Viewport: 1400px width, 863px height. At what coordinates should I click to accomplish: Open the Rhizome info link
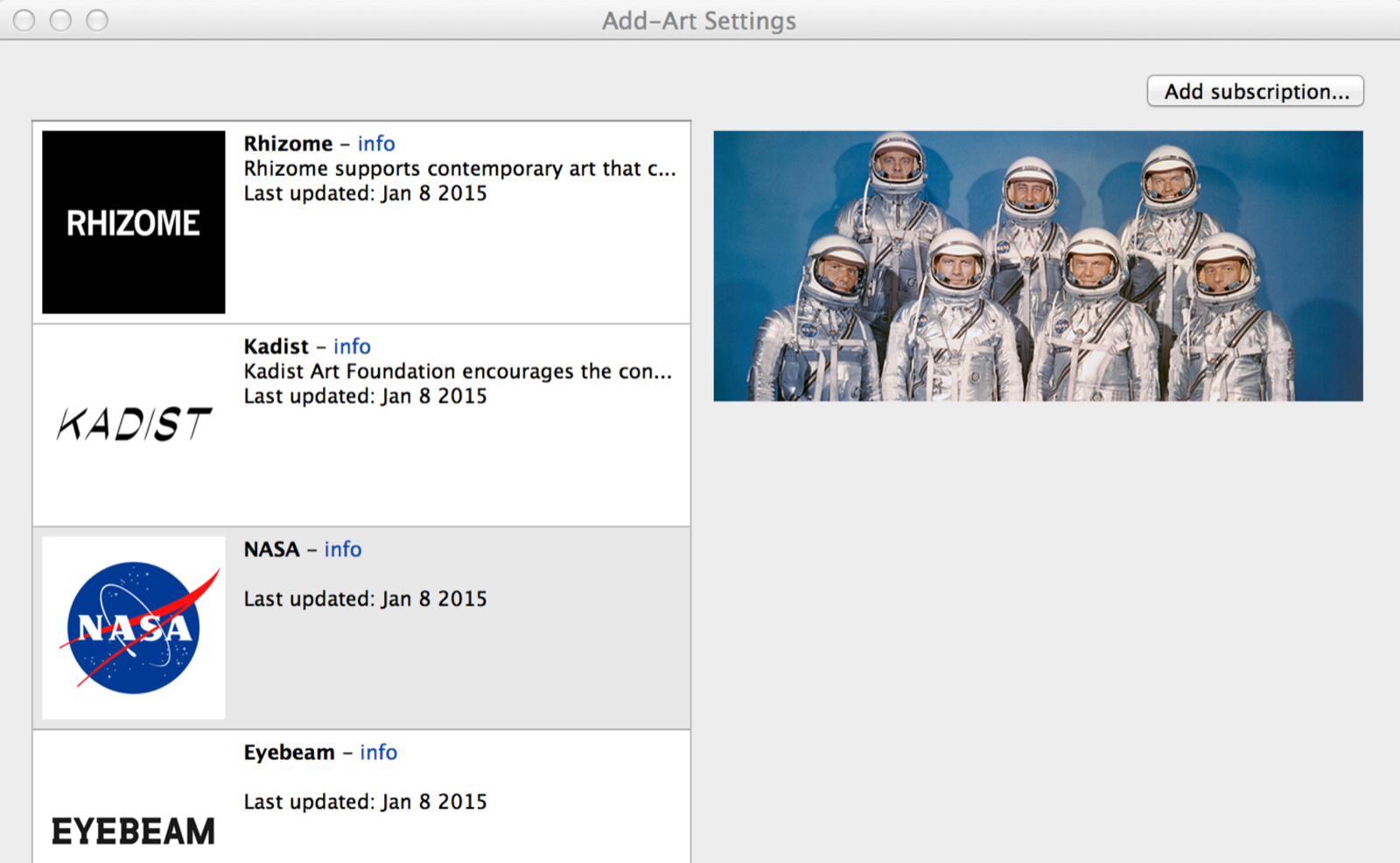click(376, 144)
